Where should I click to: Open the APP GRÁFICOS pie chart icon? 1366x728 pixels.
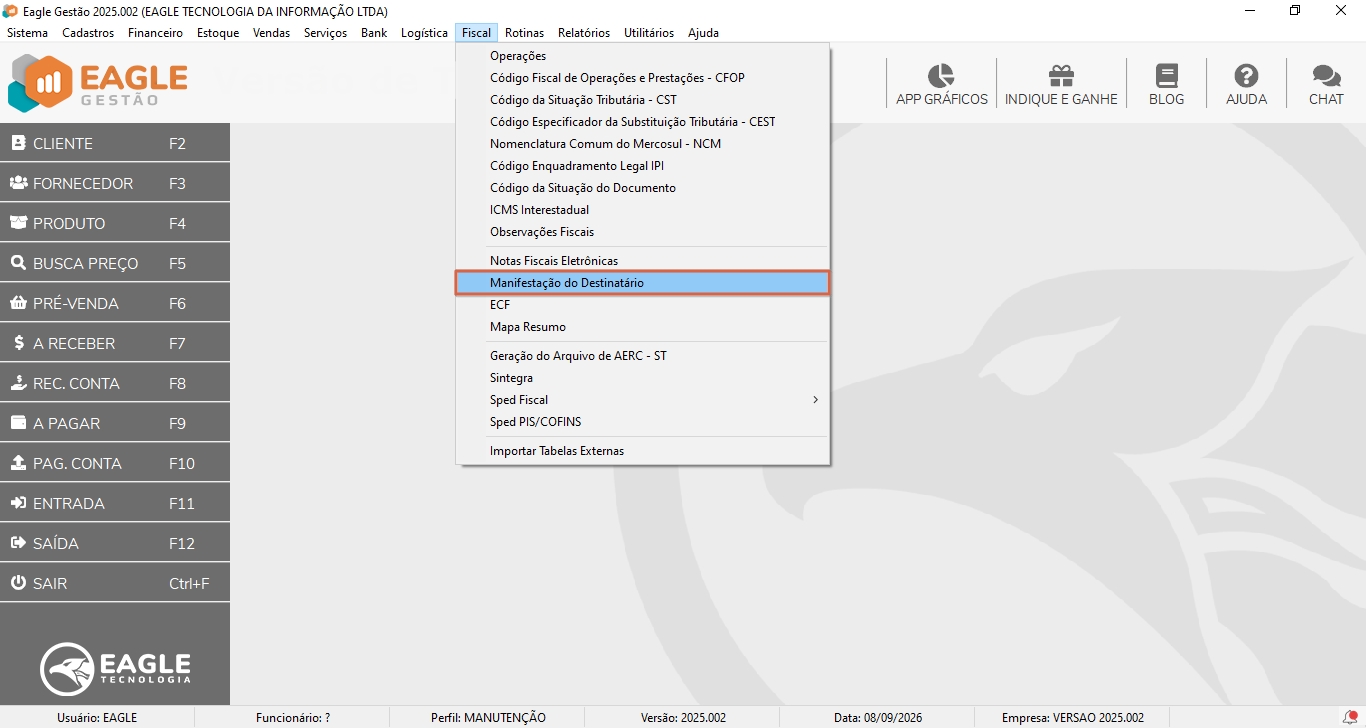click(941, 76)
